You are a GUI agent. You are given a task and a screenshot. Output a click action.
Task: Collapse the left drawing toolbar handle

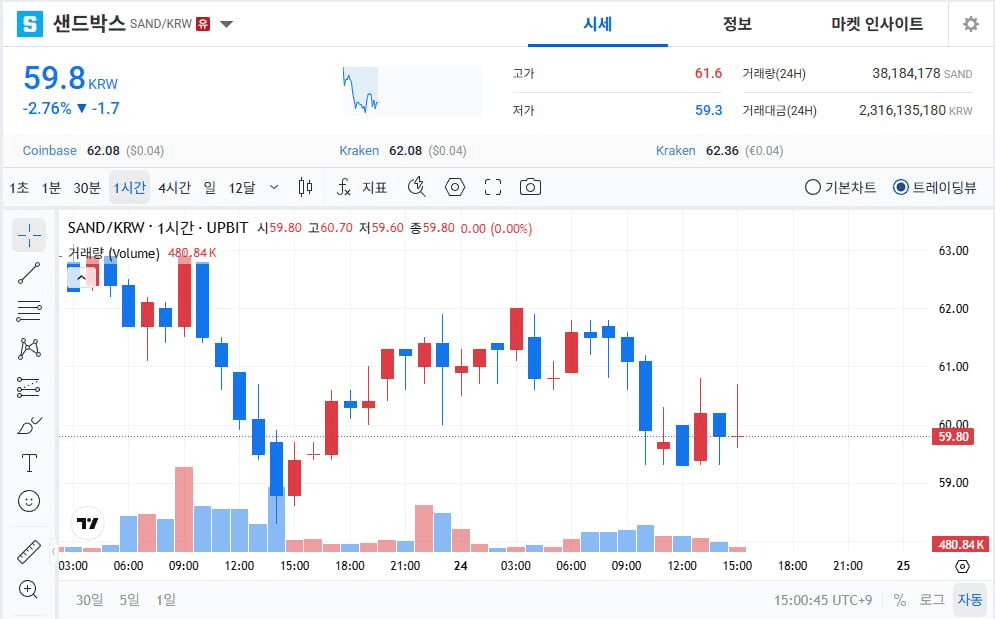tap(54, 550)
